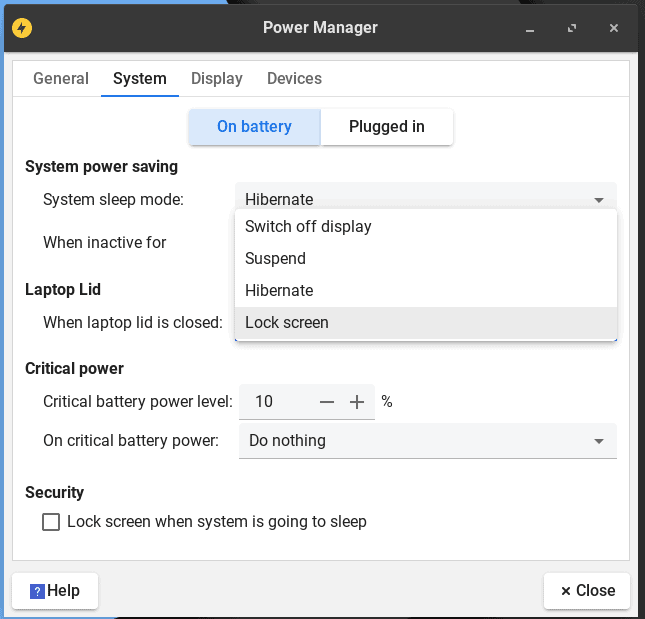Click the Help button
The image size is (645, 619).
coord(55,590)
